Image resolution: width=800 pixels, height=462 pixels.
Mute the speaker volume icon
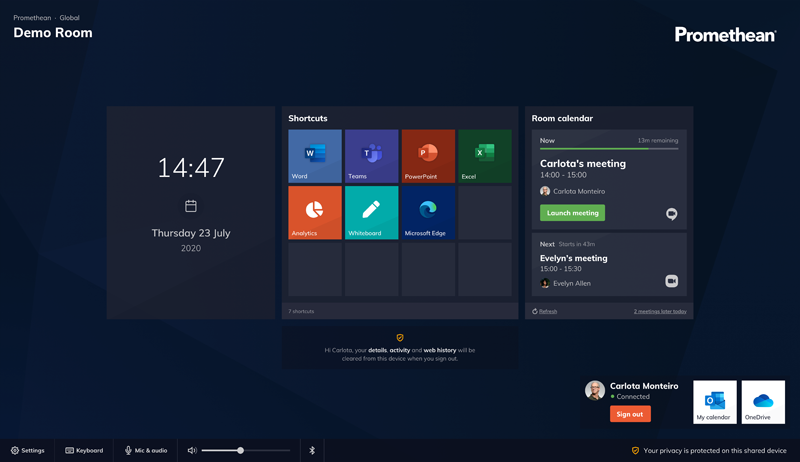(192, 450)
